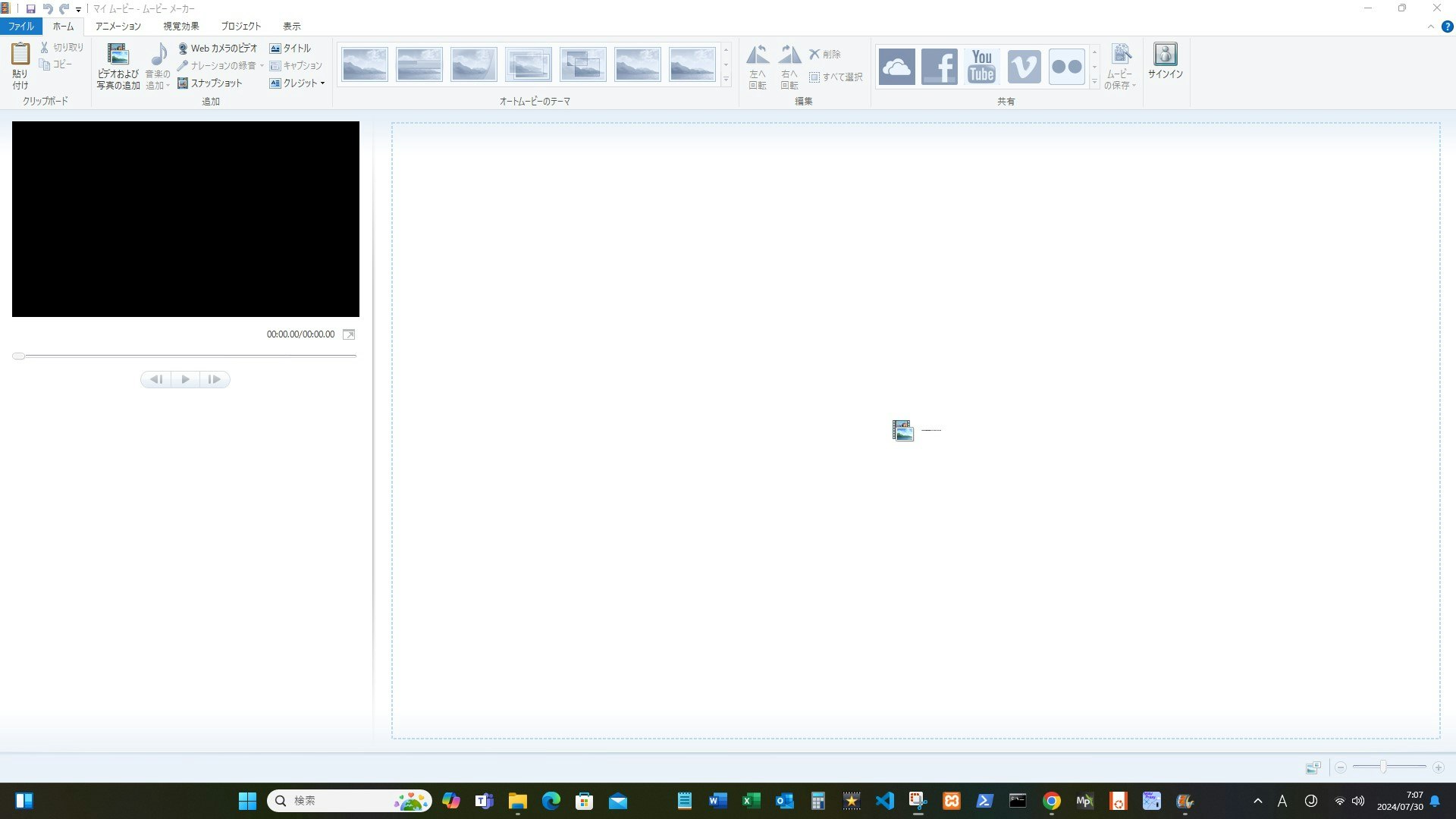Expand the AutoMovie themes gallery

pos(726,80)
